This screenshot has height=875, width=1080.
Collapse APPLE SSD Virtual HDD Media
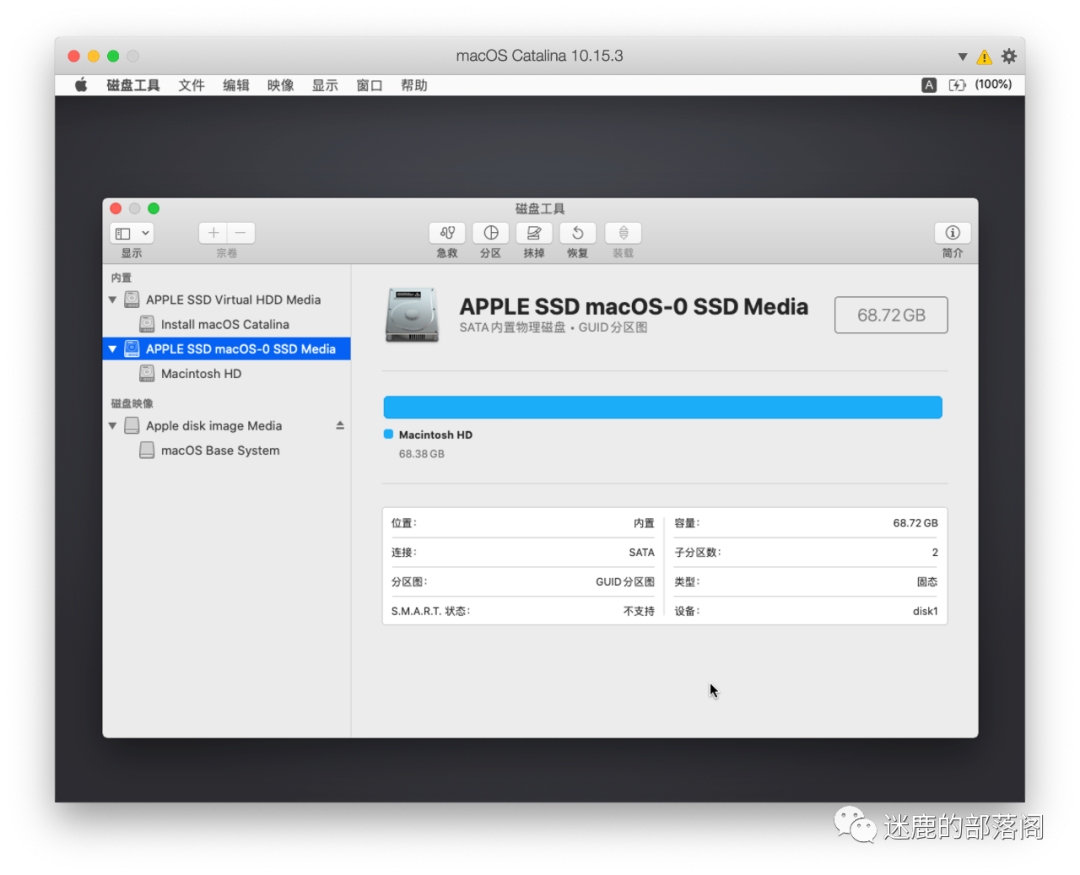tap(112, 300)
